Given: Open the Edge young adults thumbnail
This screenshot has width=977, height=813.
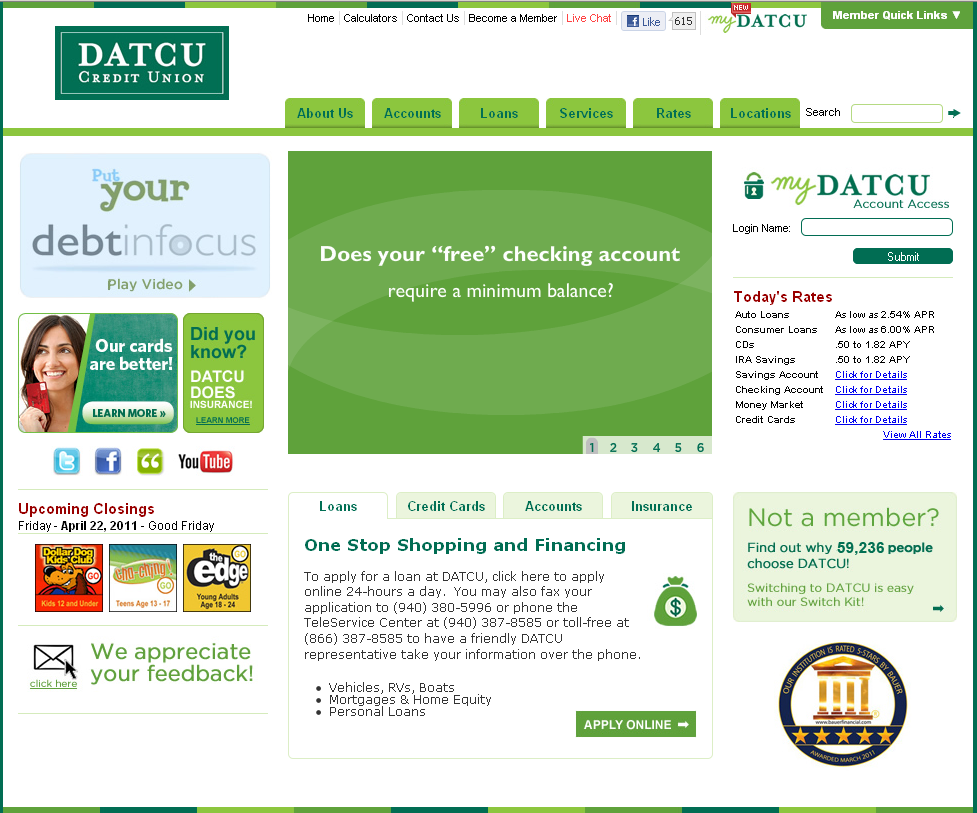Looking at the screenshot, I should point(217,578).
